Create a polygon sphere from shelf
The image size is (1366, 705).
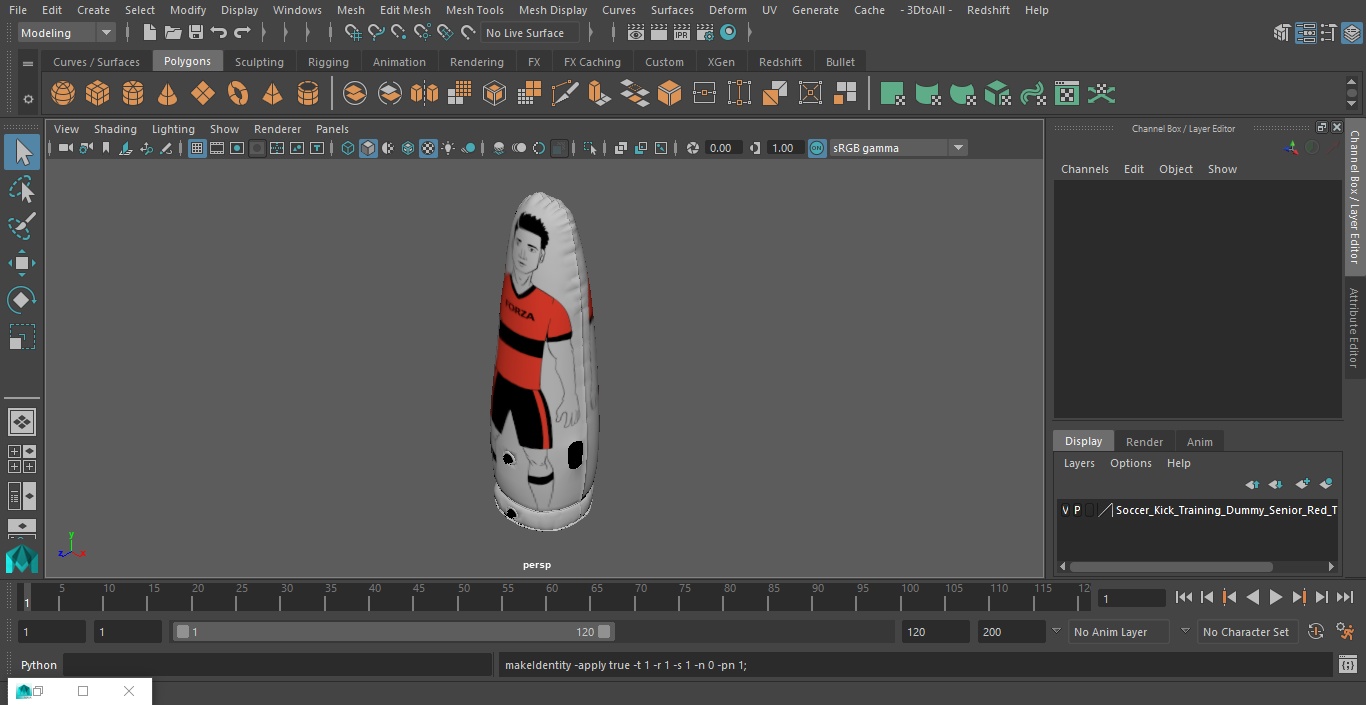point(63,94)
